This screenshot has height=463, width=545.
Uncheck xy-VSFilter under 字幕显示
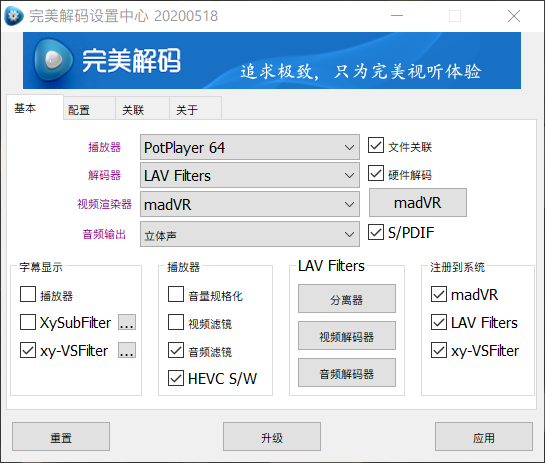coord(28,350)
